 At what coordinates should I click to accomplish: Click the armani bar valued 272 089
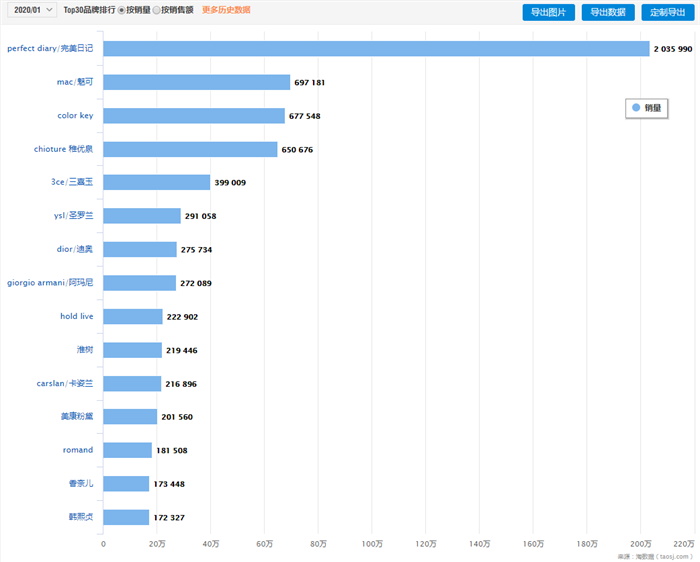pos(140,283)
